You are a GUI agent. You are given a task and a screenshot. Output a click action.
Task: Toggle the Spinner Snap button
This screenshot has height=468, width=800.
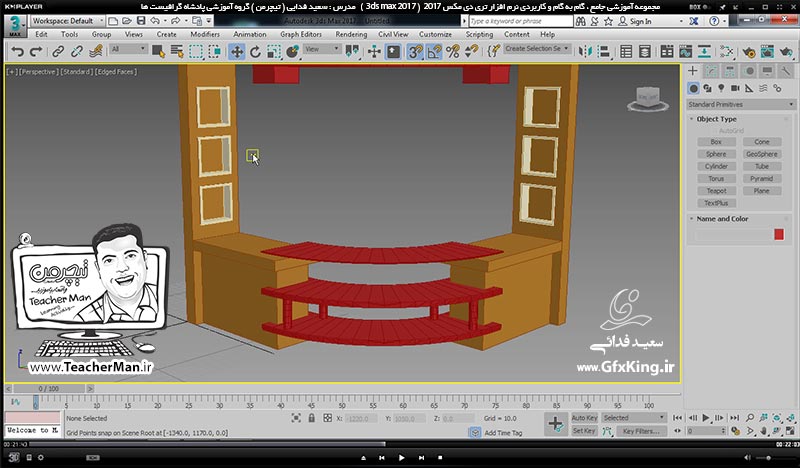[x=471, y=52]
